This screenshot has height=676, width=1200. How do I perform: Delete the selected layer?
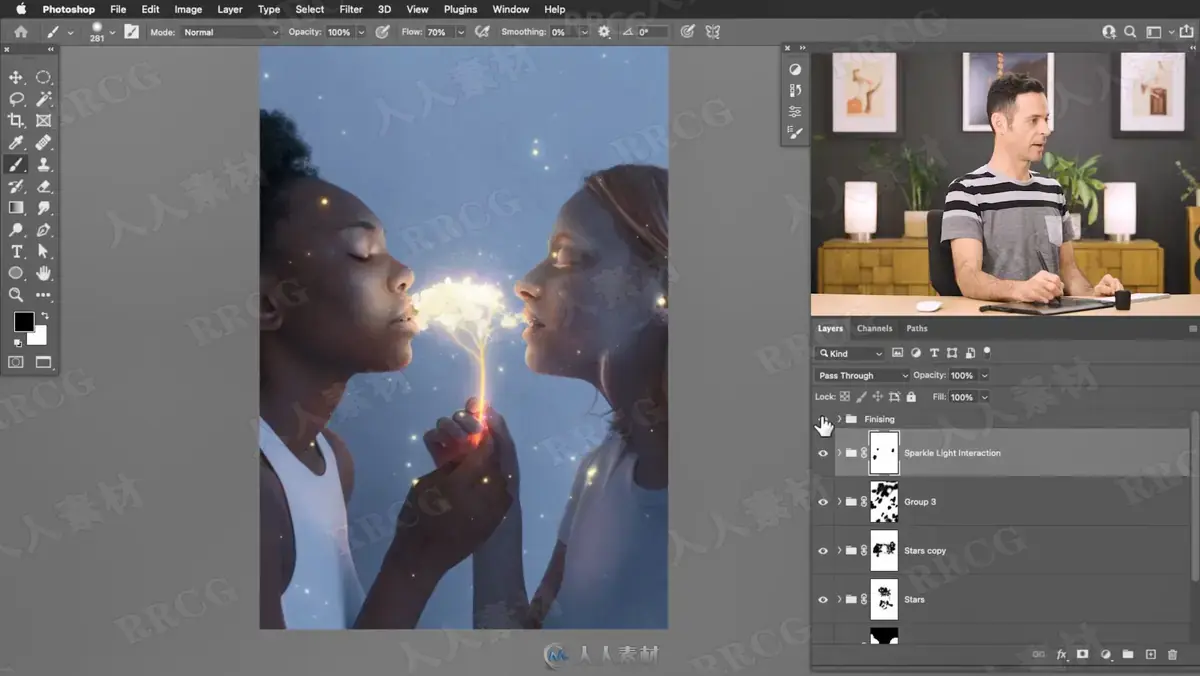[x=1173, y=654]
